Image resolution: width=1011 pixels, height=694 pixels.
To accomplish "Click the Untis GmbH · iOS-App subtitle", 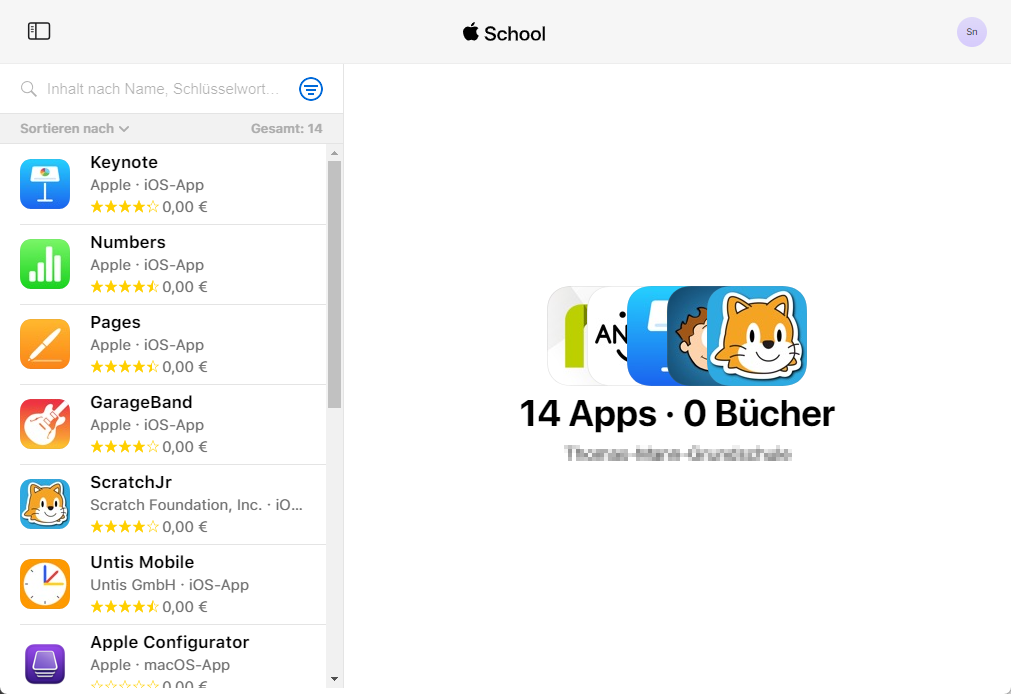I will click(x=170, y=584).
